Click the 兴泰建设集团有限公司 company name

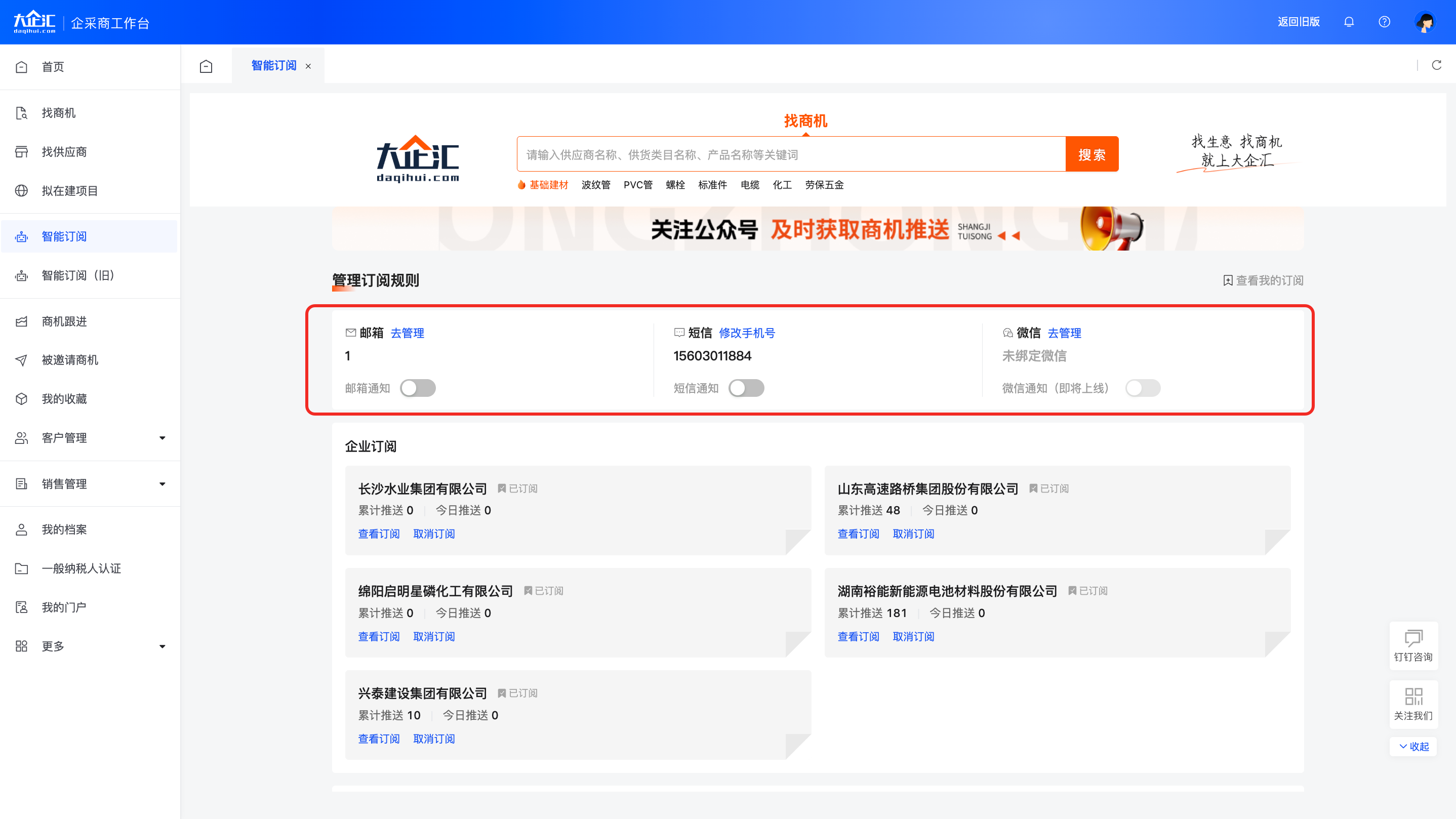click(422, 693)
